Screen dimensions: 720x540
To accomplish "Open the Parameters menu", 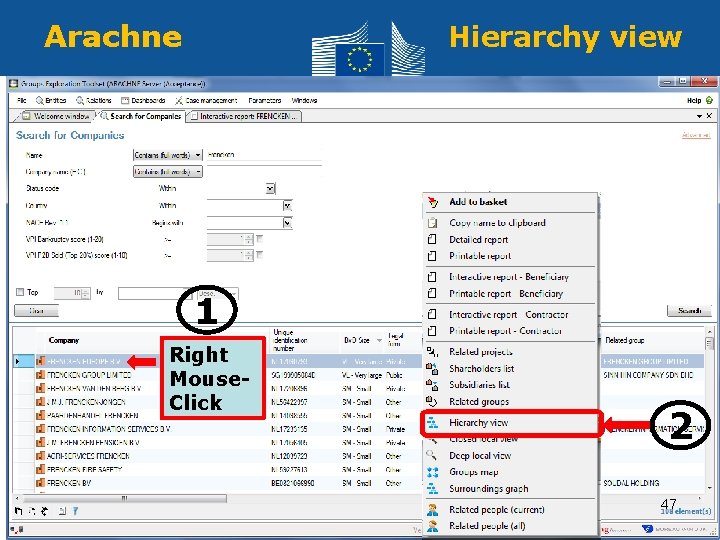I will click(264, 100).
